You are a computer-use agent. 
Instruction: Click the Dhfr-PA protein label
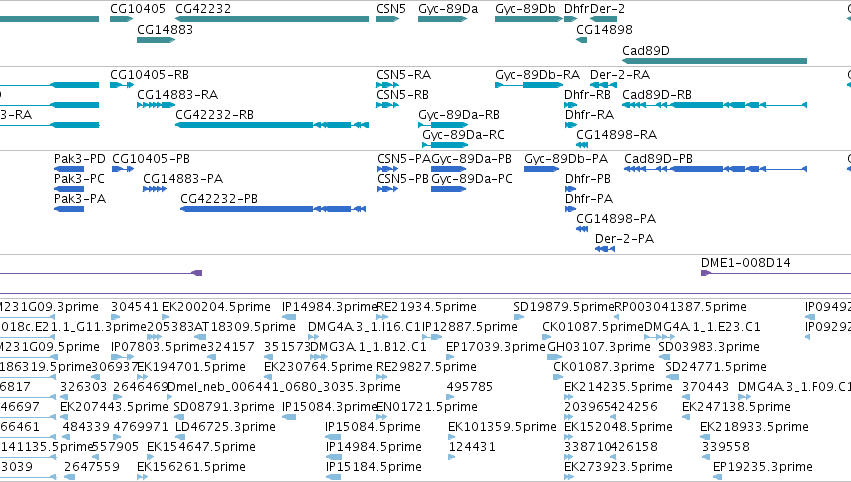(x=589, y=199)
